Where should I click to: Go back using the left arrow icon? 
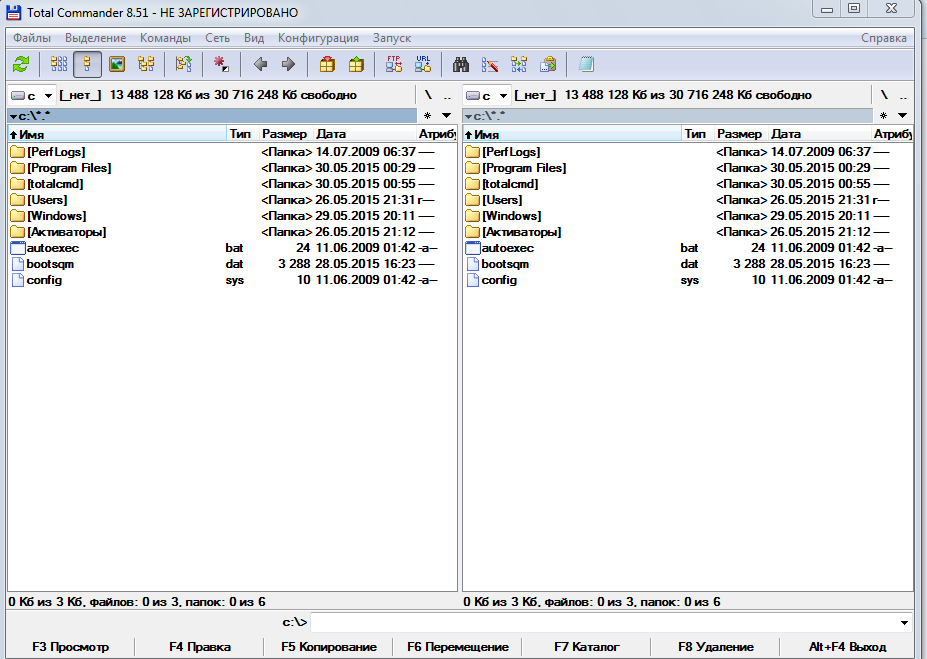[x=260, y=64]
